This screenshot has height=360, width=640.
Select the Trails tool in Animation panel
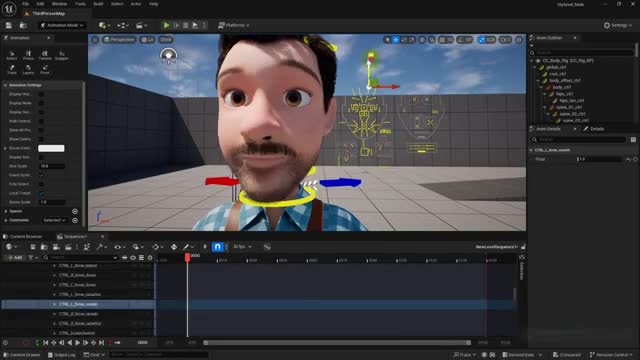click(x=12, y=69)
